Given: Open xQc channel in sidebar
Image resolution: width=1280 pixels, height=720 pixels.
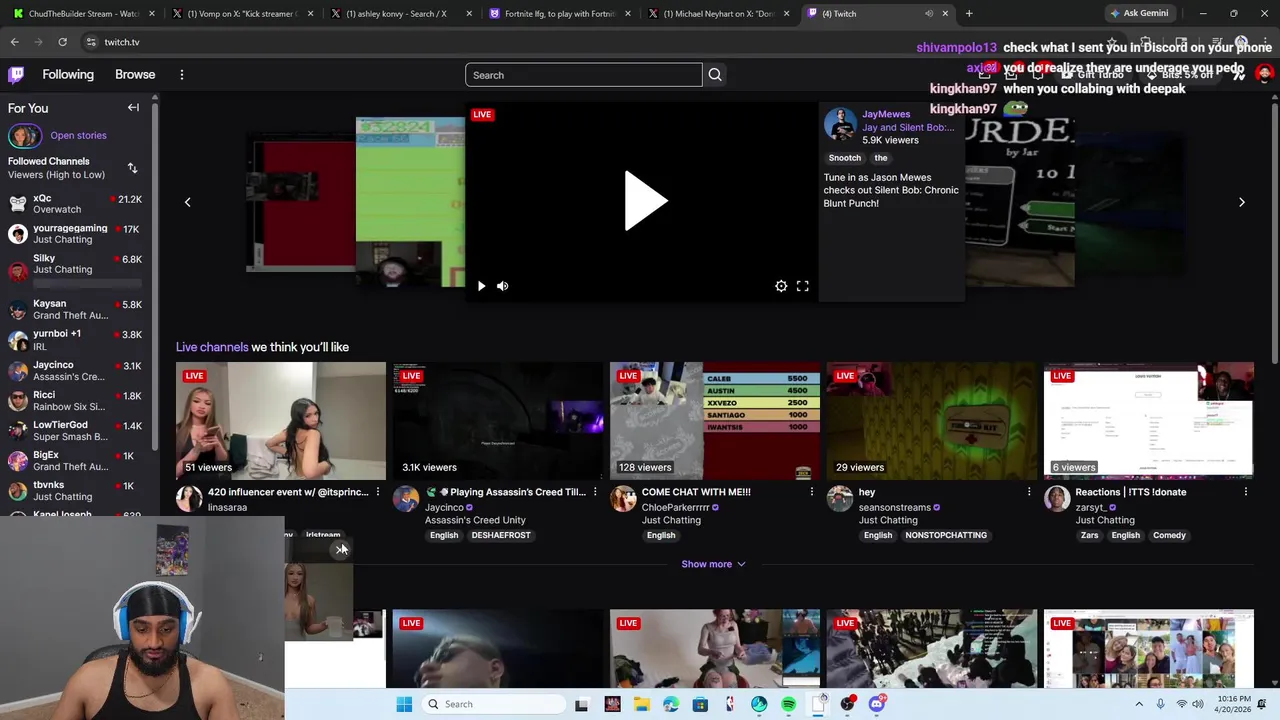Looking at the screenshot, I should (x=78, y=204).
